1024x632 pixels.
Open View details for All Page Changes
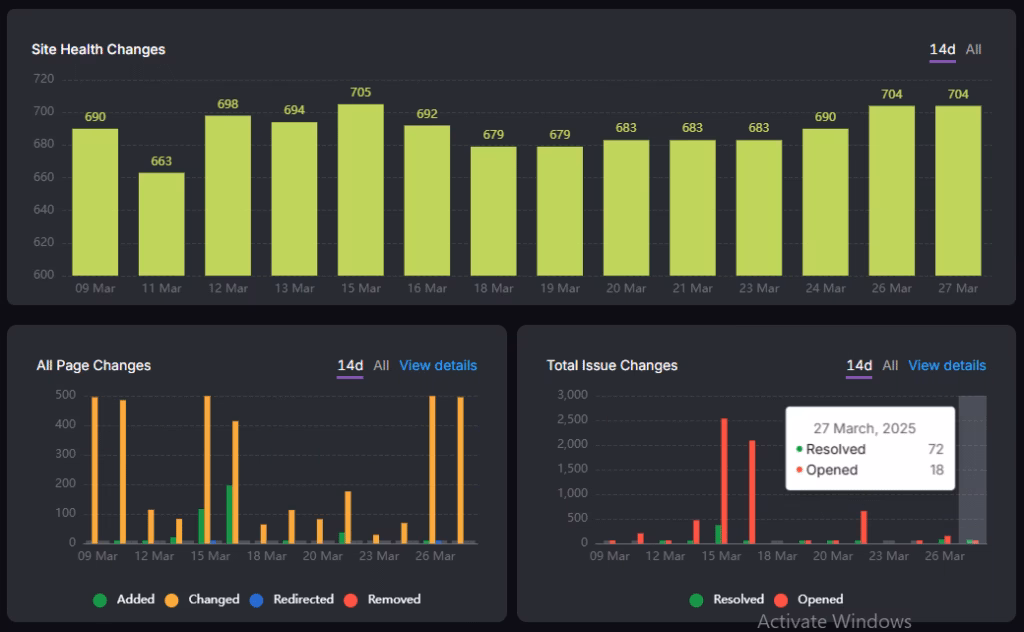tap(437, 366)
